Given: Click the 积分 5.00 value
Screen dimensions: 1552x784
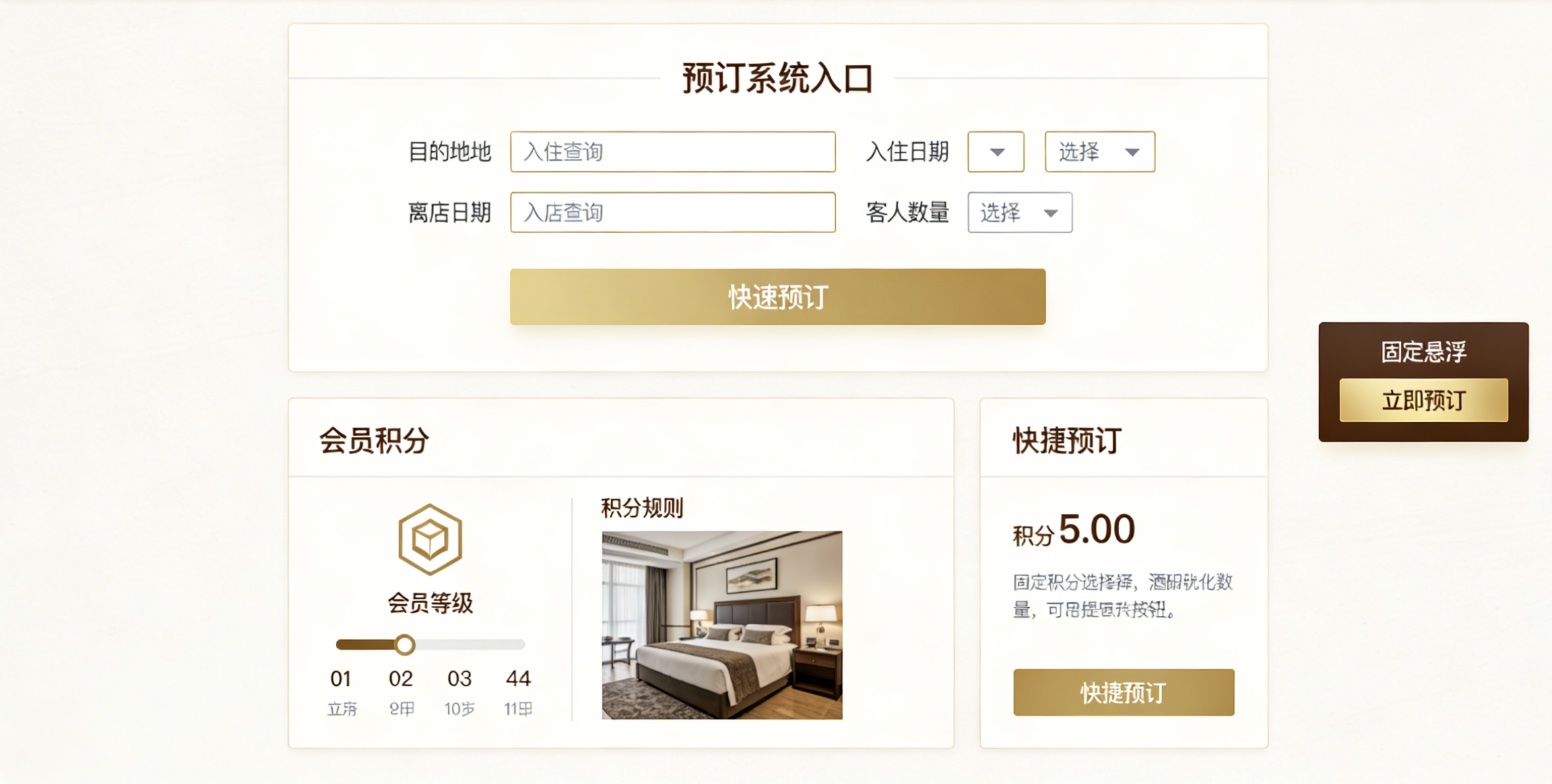Looking at the screenshot, I should tap(1096, 530).
